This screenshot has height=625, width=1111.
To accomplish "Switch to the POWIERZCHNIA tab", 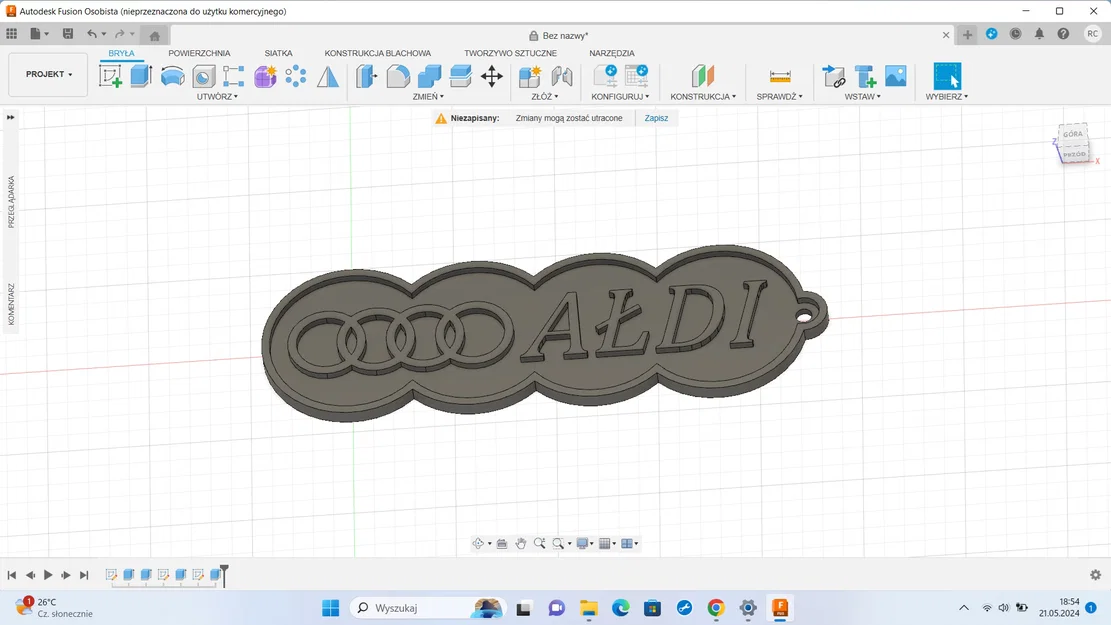I will coord(199,53).
